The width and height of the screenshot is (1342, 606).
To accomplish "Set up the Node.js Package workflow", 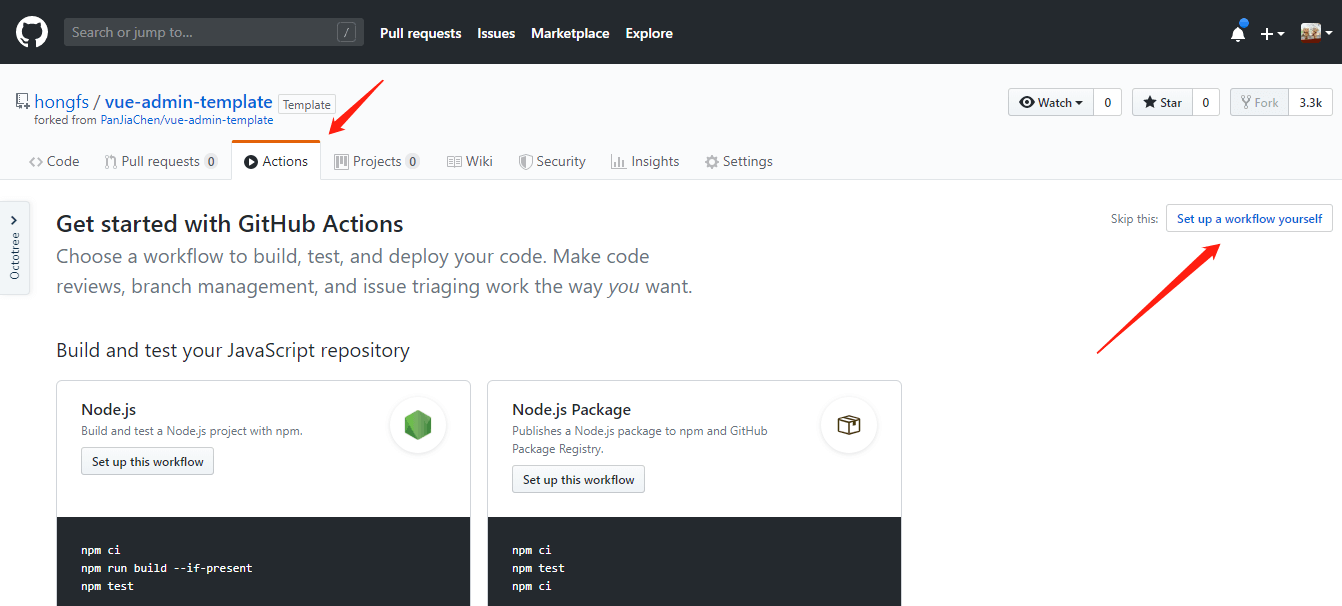I will (578, 479).
